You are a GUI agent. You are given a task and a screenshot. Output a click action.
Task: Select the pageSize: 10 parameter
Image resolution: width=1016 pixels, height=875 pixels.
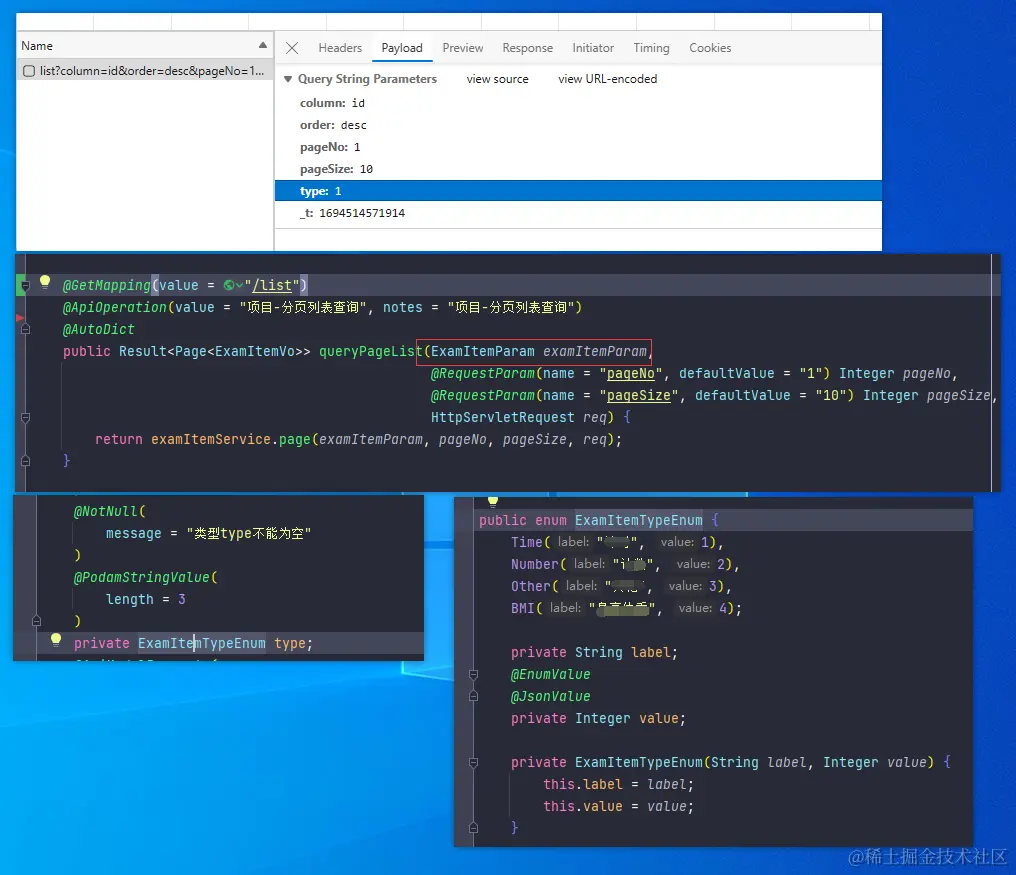pos(336,169)
